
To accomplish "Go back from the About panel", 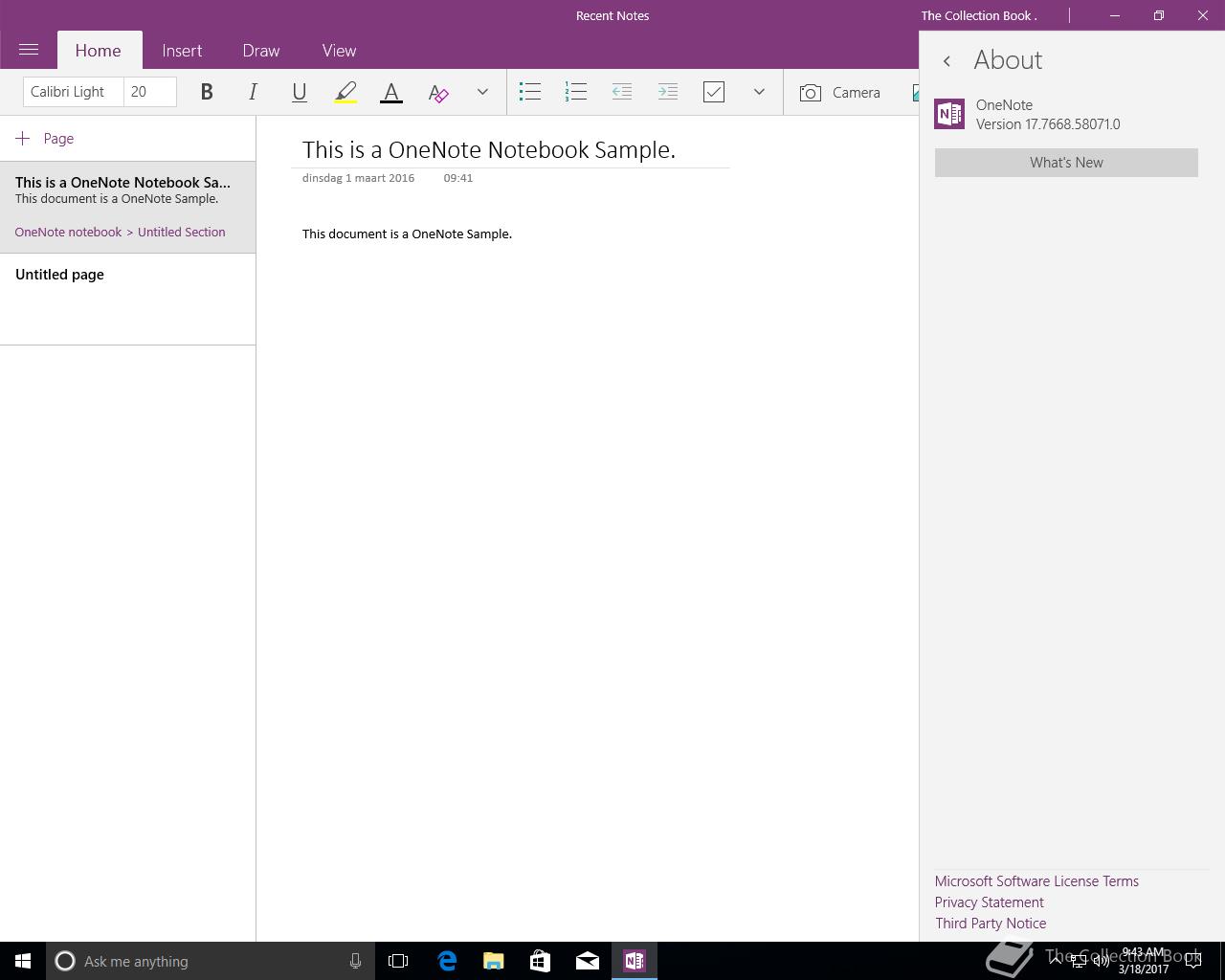I will 947,61.
